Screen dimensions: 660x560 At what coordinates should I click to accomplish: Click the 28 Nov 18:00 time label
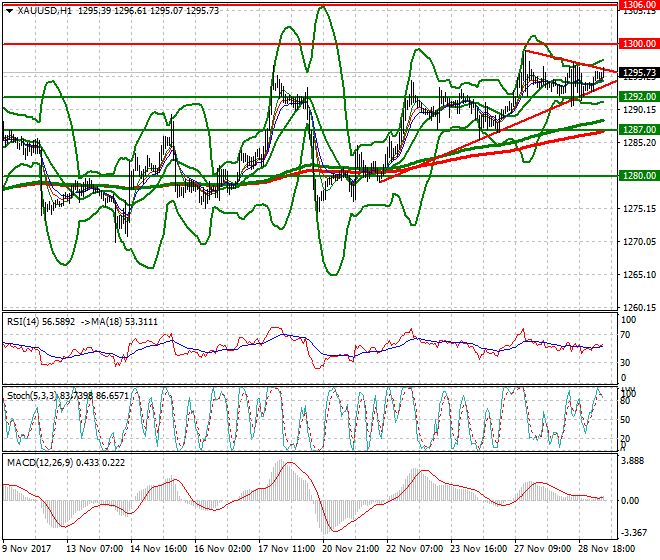[607, 549]
